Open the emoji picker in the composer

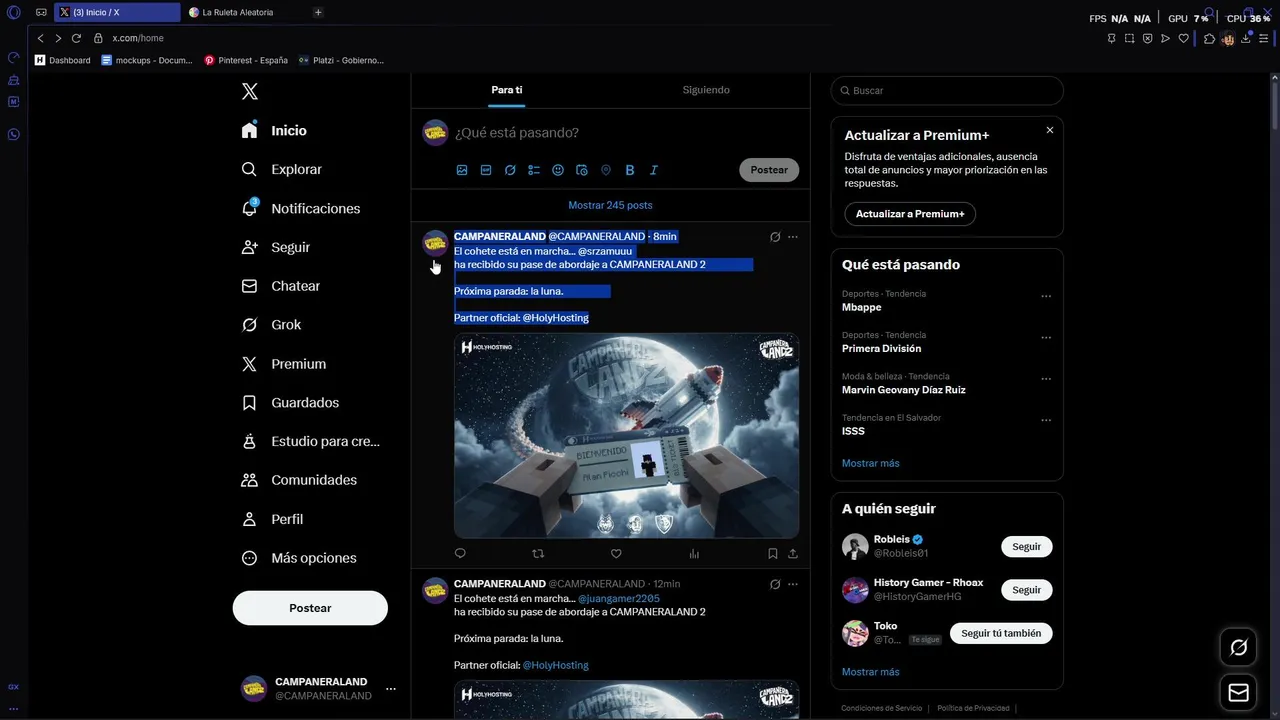click(558, 170)
